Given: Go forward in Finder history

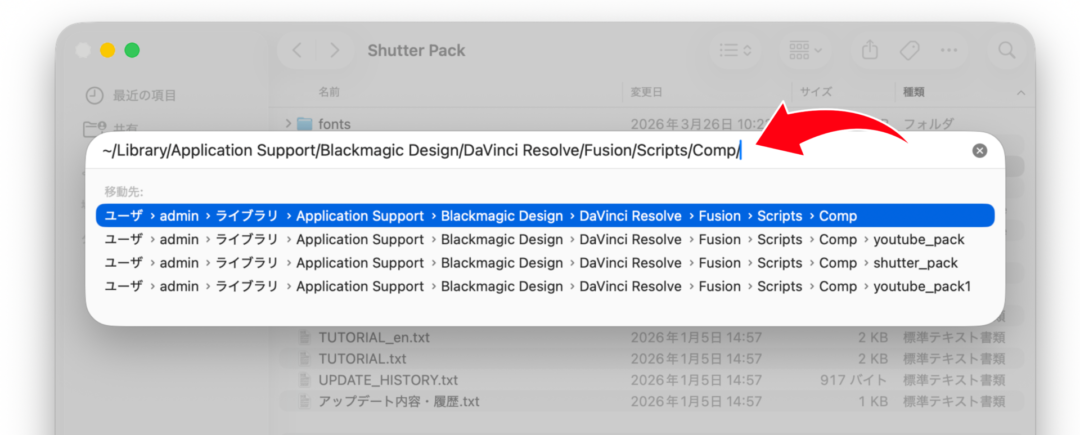Looking at the screenshot, I should pyautogui.click(x=335, y=50).
